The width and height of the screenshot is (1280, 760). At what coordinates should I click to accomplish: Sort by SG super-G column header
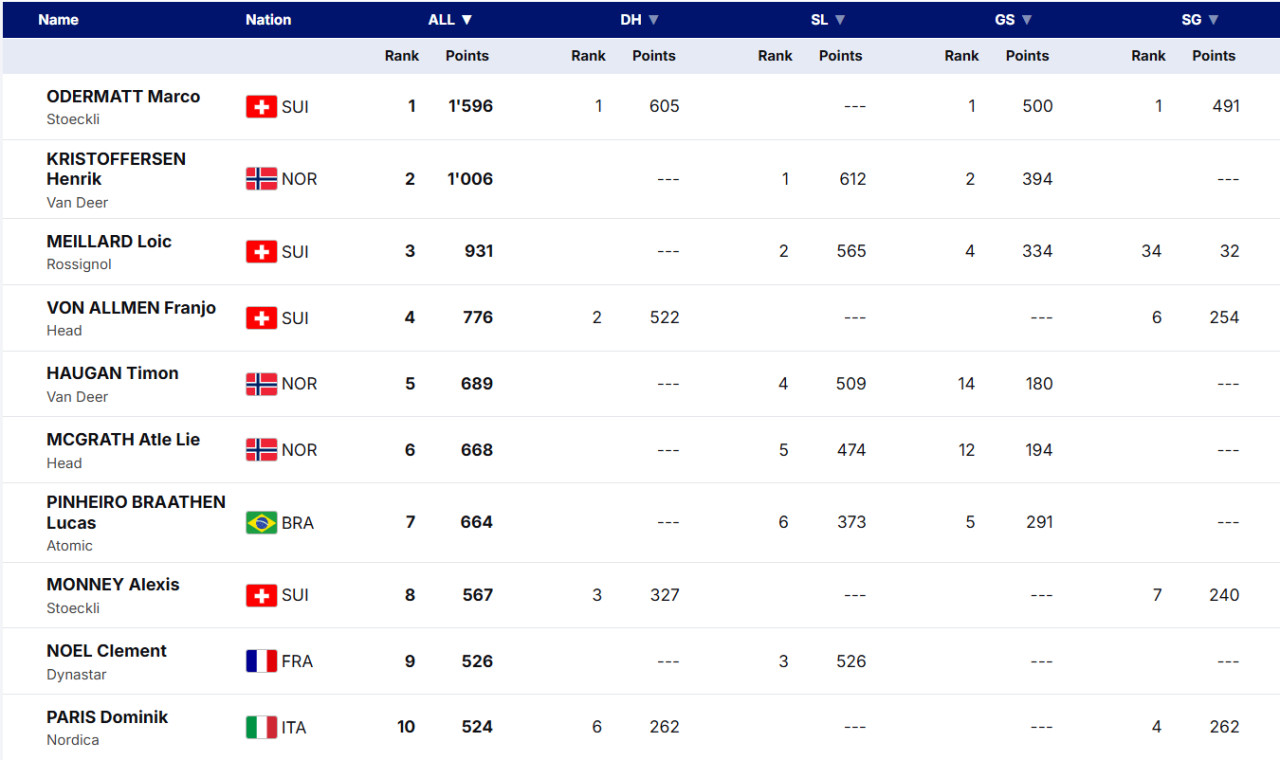coord(1200,20)
